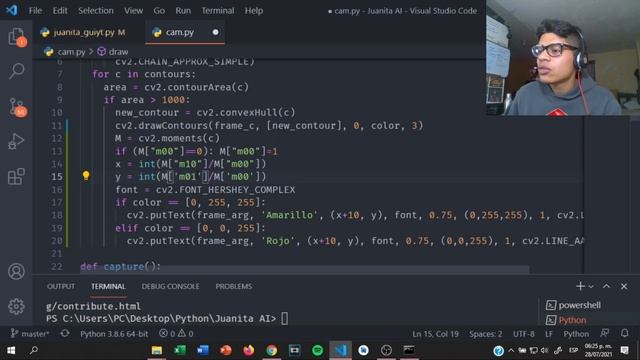Open Spotify from the taskbar
This screenshot has width=640, height=360.
[x=317, y=350]
